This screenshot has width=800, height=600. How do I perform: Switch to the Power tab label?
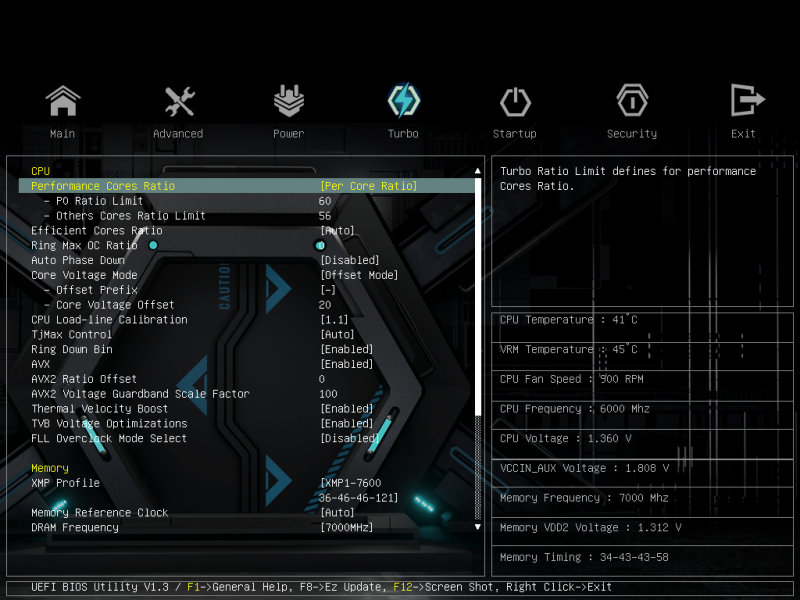(289, 134)
